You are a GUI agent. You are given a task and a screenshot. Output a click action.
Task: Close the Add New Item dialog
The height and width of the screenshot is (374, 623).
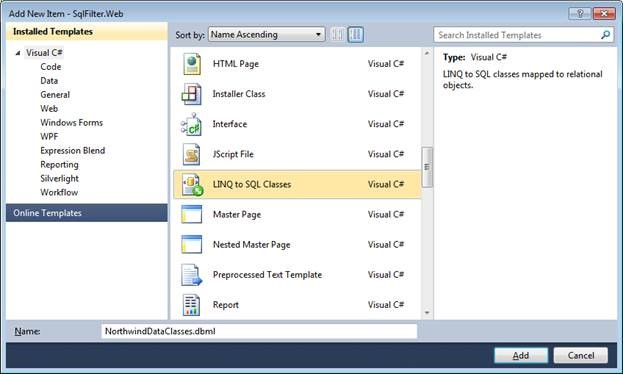point(604,14)
